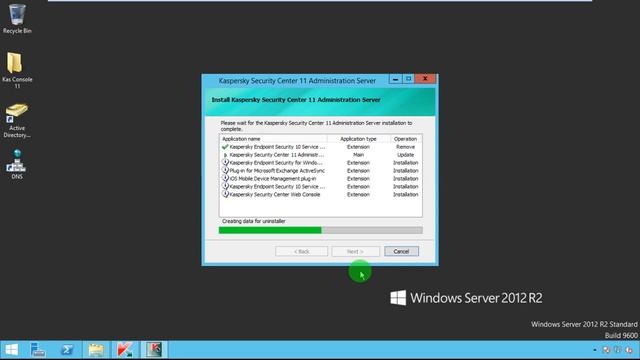Click the Remove operation cell

click(405, 147)
